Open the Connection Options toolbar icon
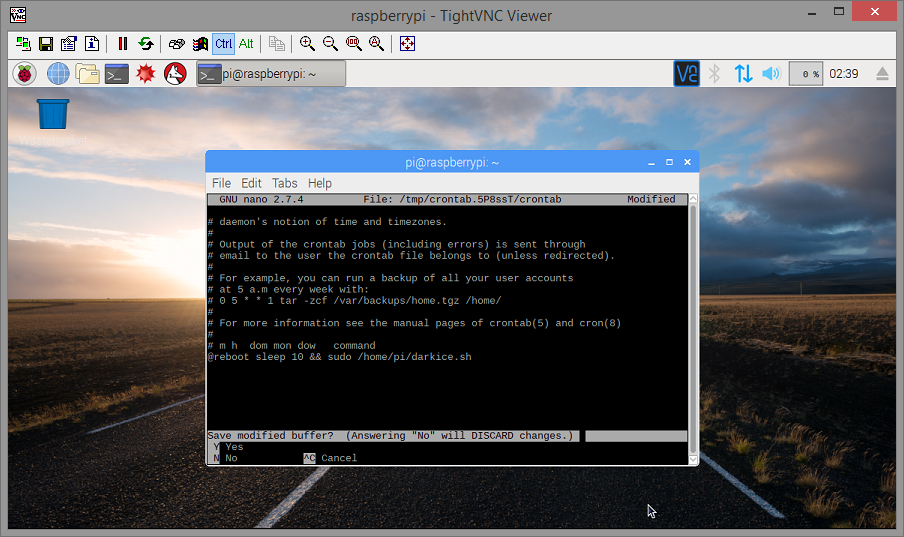This screenshot has height=537, width=904. [x=69, y=44]
